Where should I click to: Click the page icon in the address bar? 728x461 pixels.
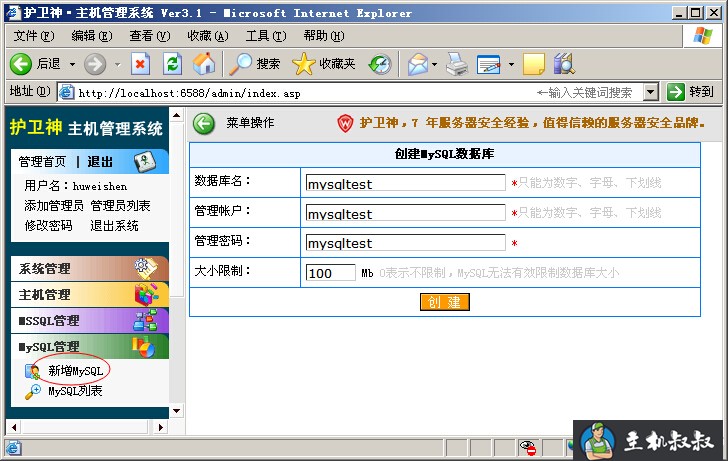tap(66, 92)
